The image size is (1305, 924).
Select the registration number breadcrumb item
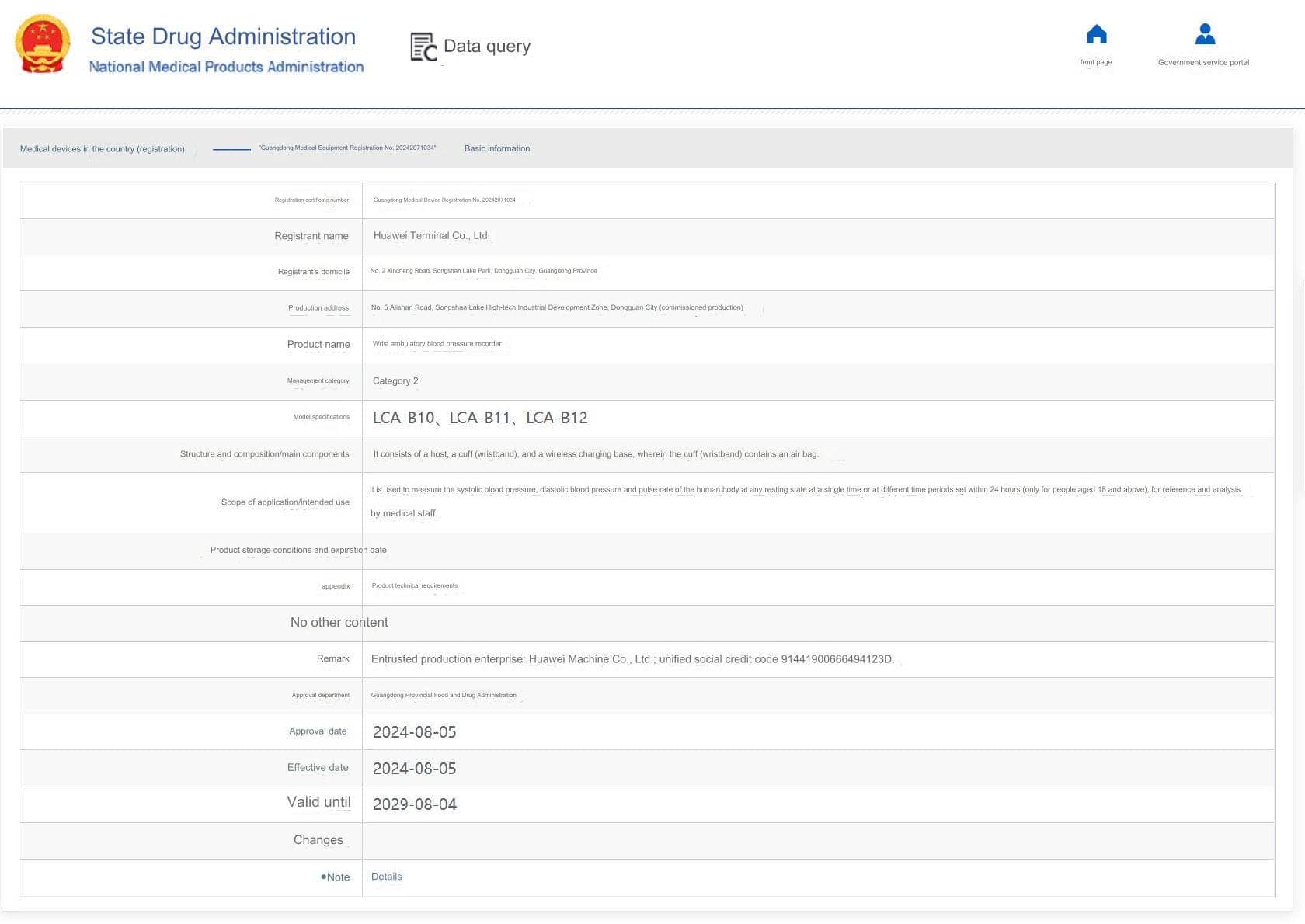pos(346,148)
